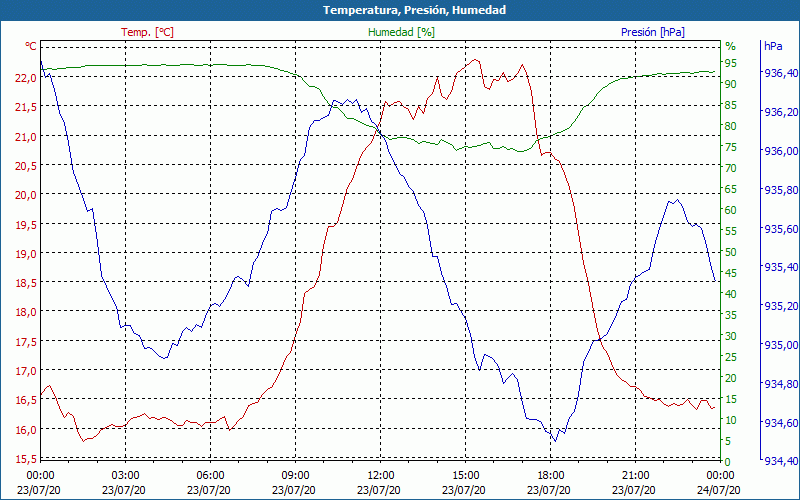Click the 19,0 temperature axis value
Screen dimensions: 800x500
(x=26, y=254)
